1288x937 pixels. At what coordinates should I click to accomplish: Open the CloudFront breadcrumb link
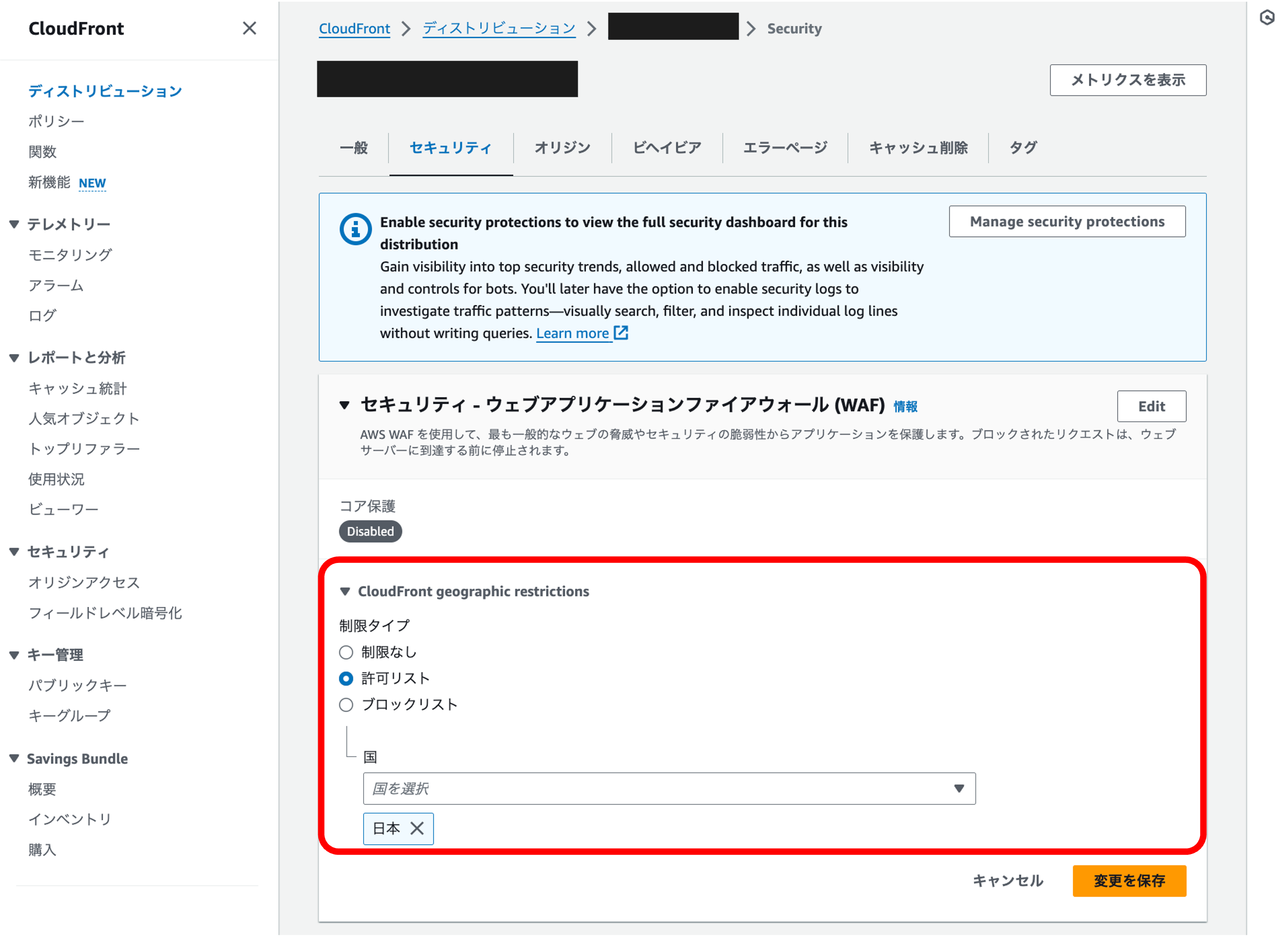(354, 28)
